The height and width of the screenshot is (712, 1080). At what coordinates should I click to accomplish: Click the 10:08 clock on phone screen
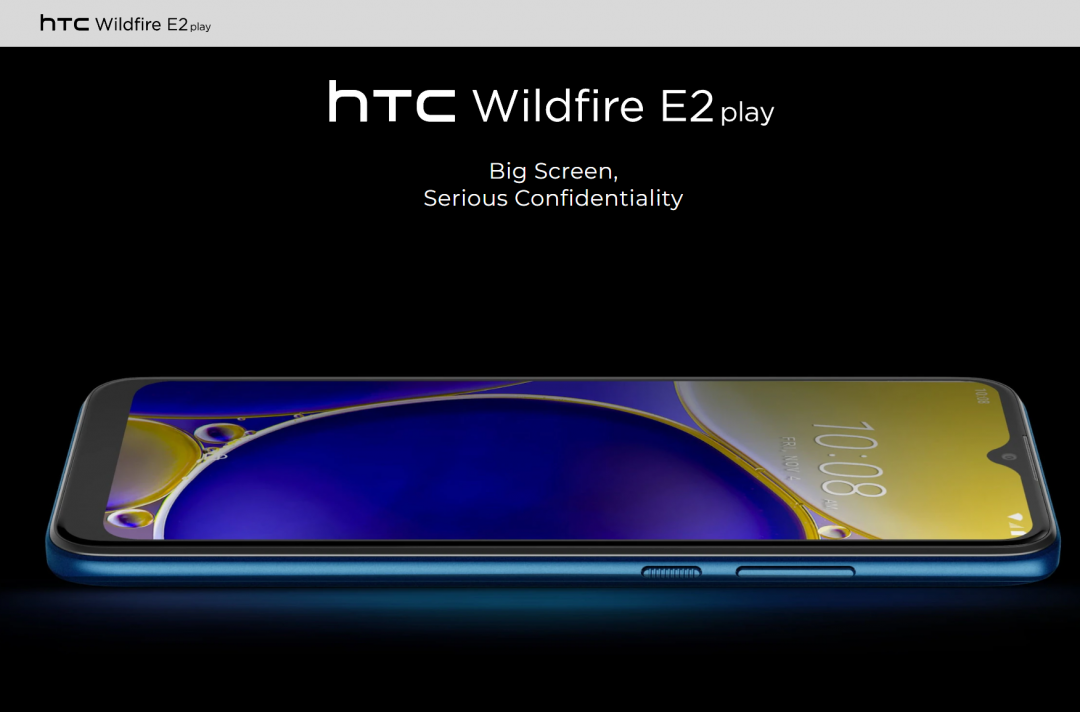pyautogui.click(x=848, y=459)
